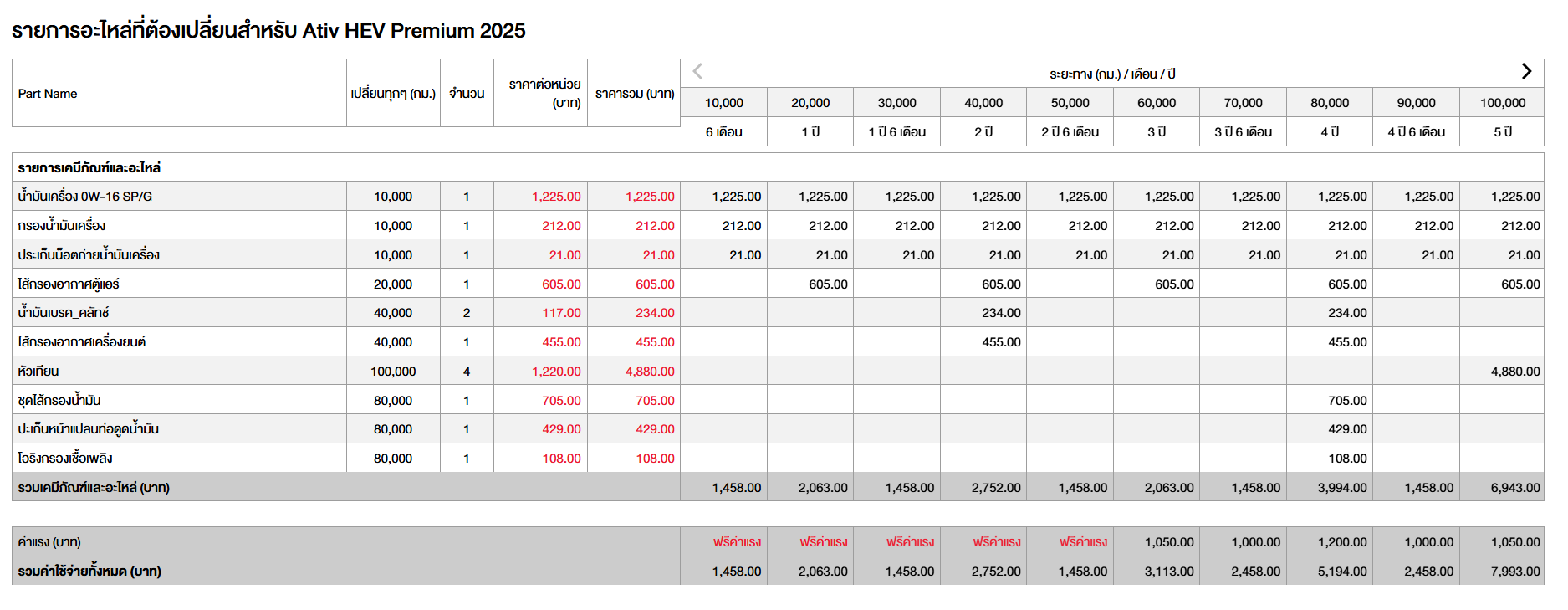Click the 3,994.00 parts subtotal
1568x610 pixels.
pos(1342,488)
